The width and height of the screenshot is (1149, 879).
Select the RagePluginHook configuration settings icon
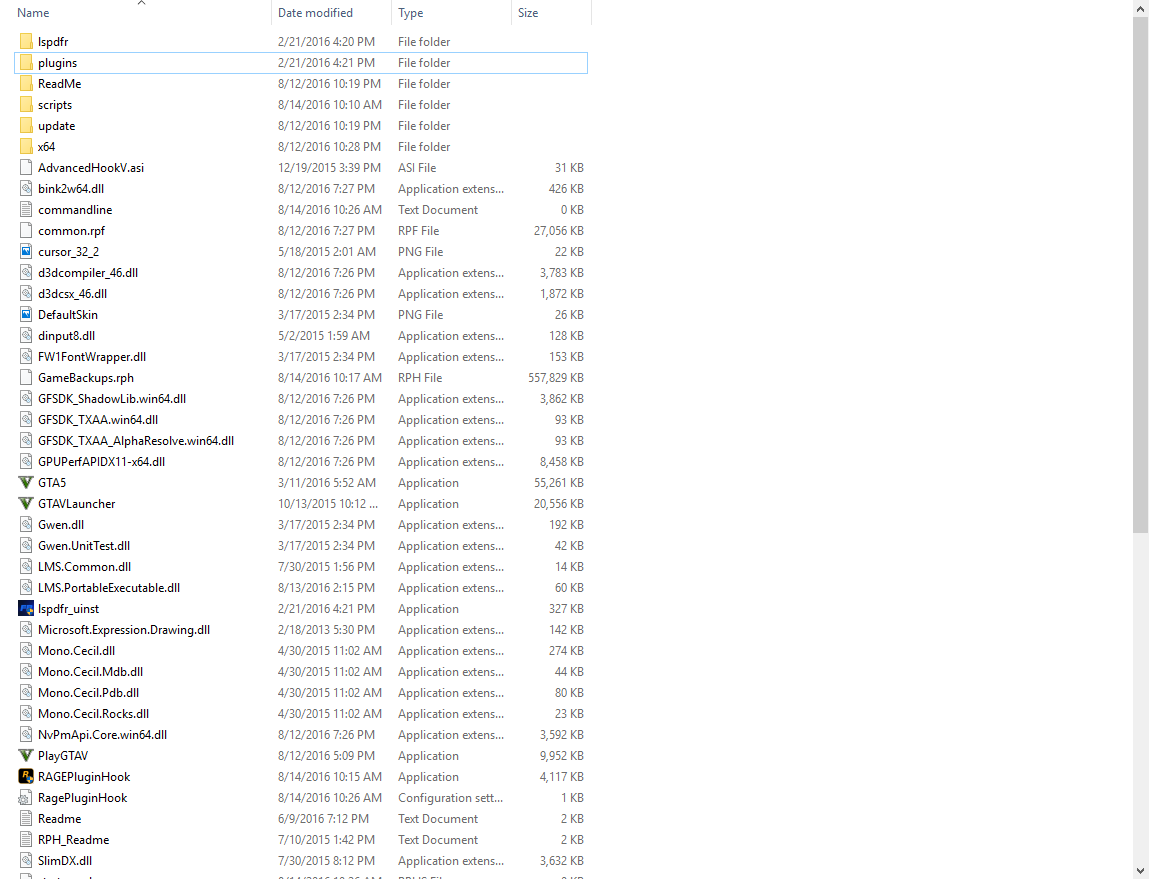[x=26, y=798]
